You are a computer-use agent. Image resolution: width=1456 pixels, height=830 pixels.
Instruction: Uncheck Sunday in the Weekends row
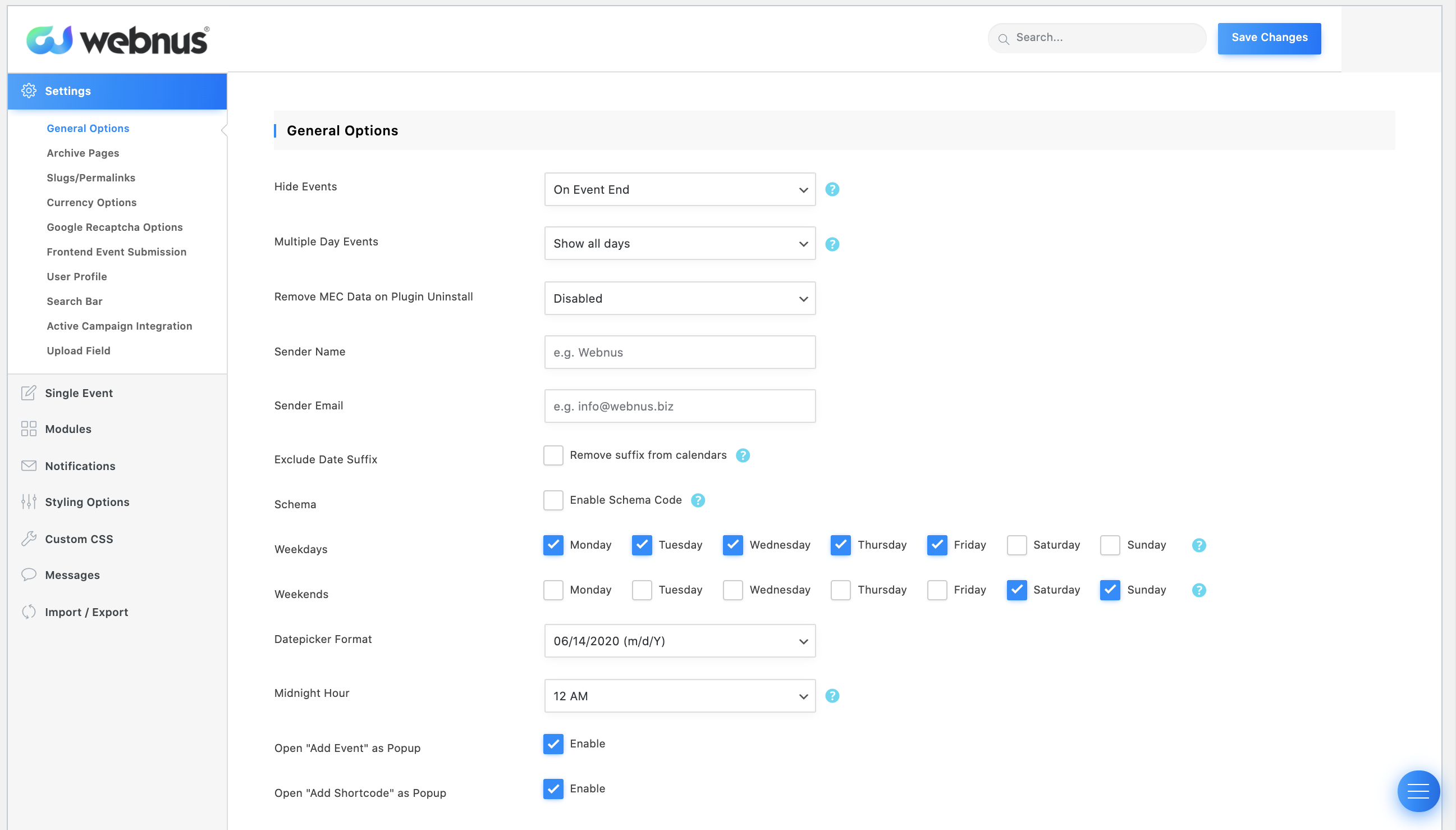click(x=1110, y=590)
